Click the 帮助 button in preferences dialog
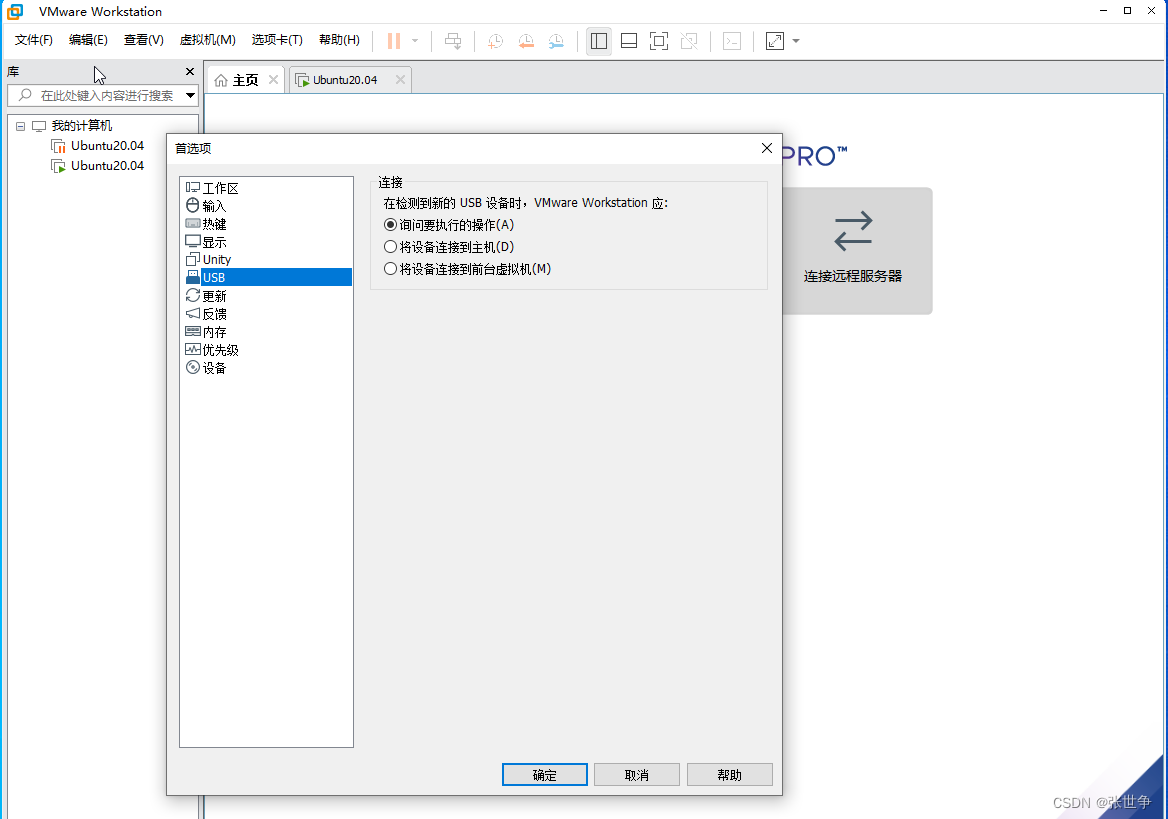Screen dimensions: 1168x819 [x=729, y=774]
